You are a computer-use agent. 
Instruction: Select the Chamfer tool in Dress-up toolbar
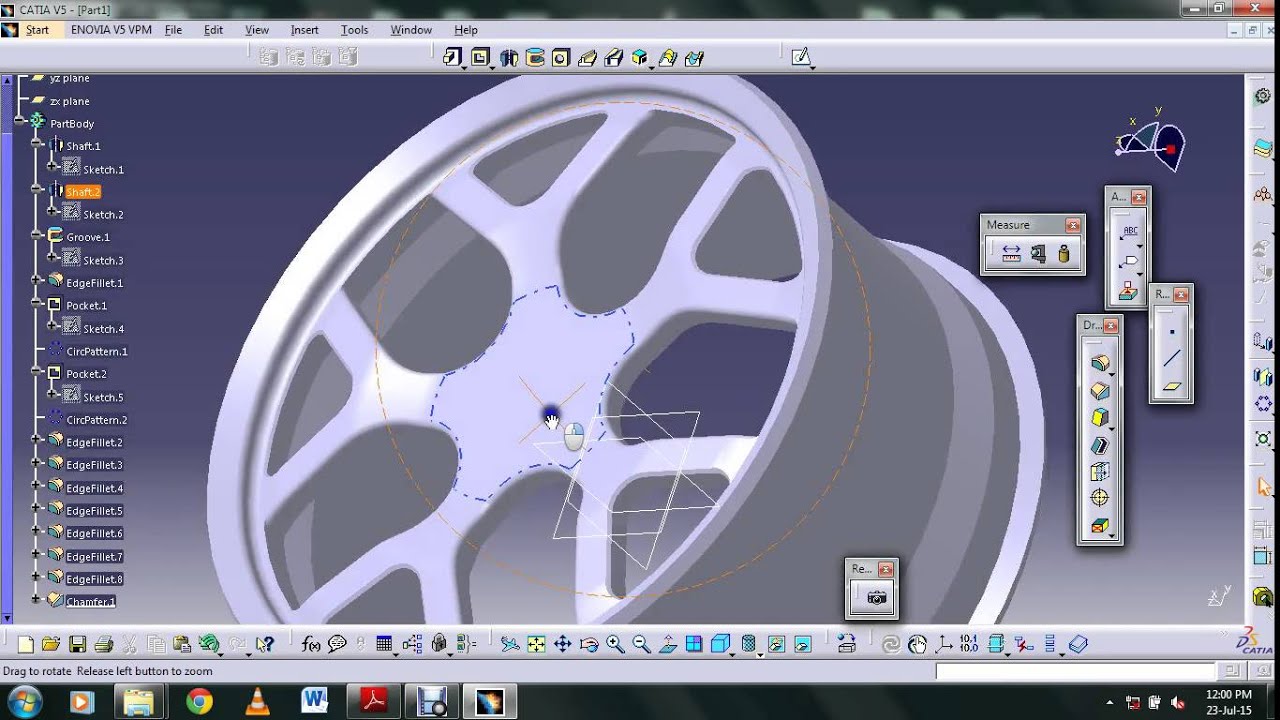click(1100, 390)
